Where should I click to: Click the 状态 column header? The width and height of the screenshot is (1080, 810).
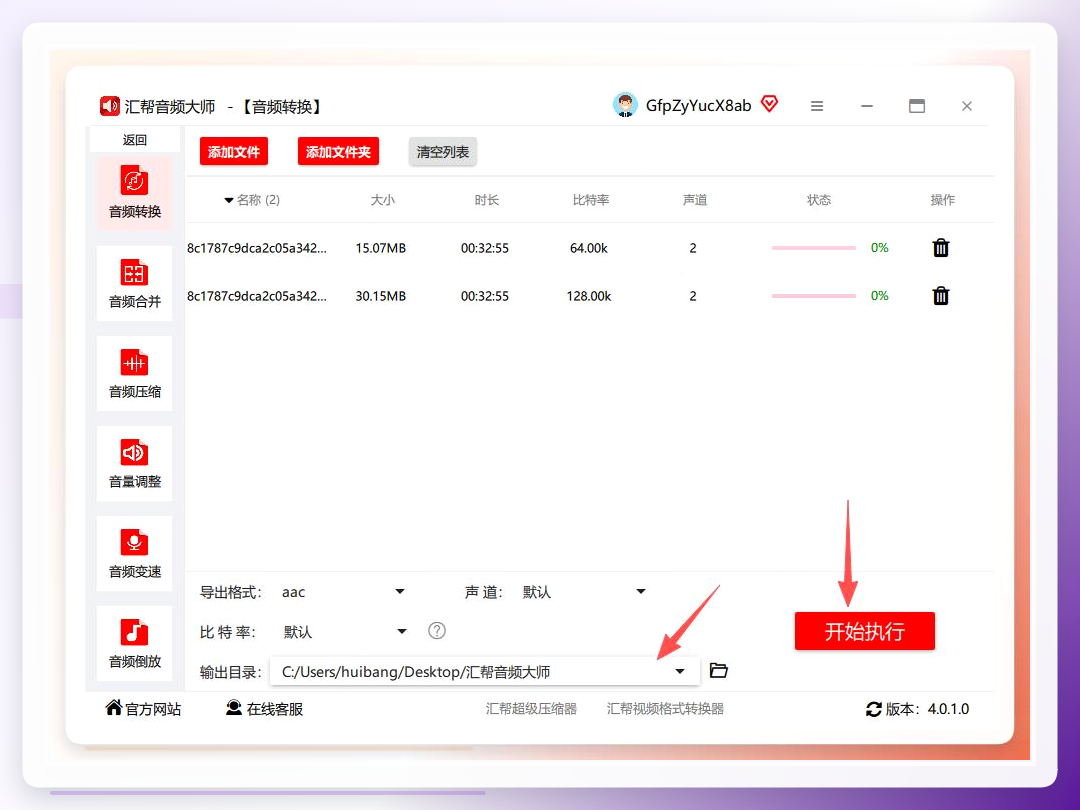(819, 200)
